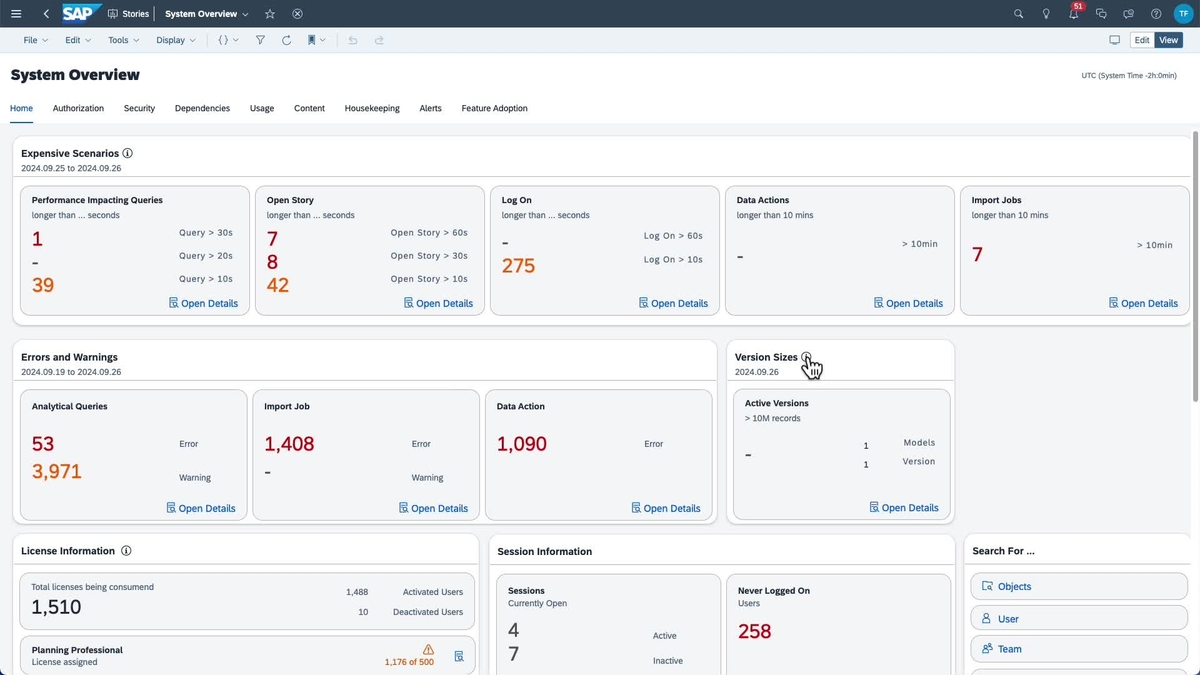Open the search magnifier in header
Viewport: 1200px width, 675px height.
click(x=1018, y=14)
